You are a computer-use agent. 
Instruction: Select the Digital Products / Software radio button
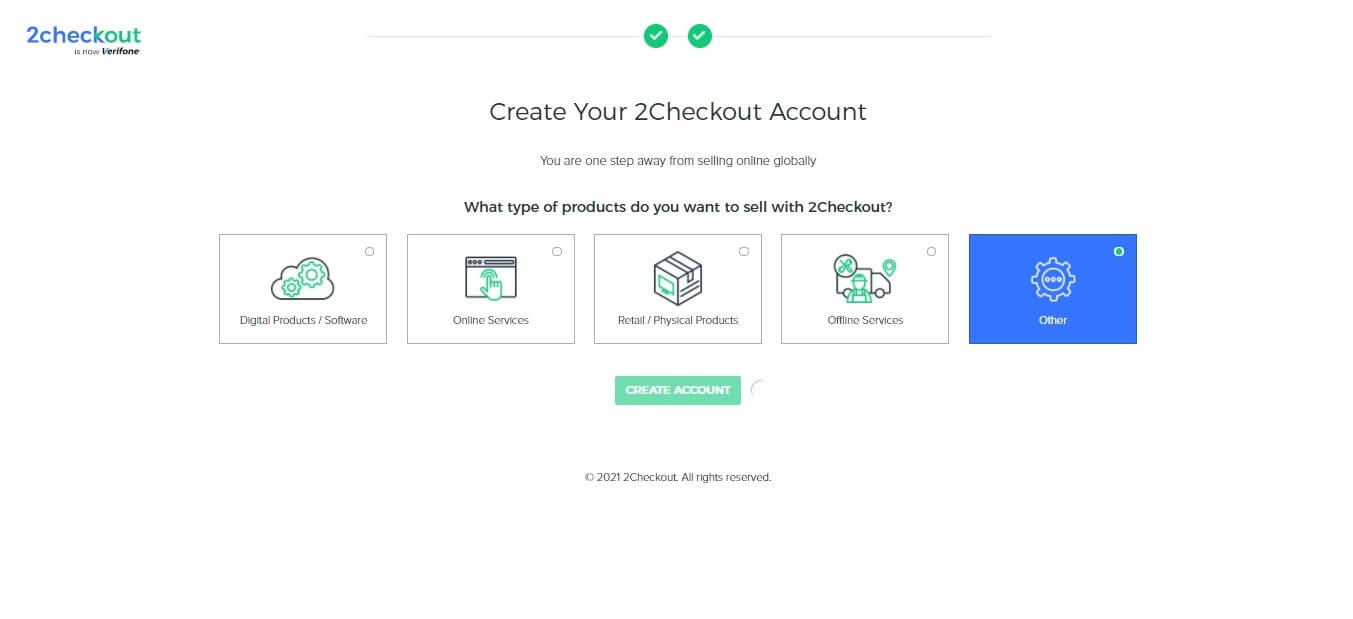pyautogui.click(x=369, y=251)
